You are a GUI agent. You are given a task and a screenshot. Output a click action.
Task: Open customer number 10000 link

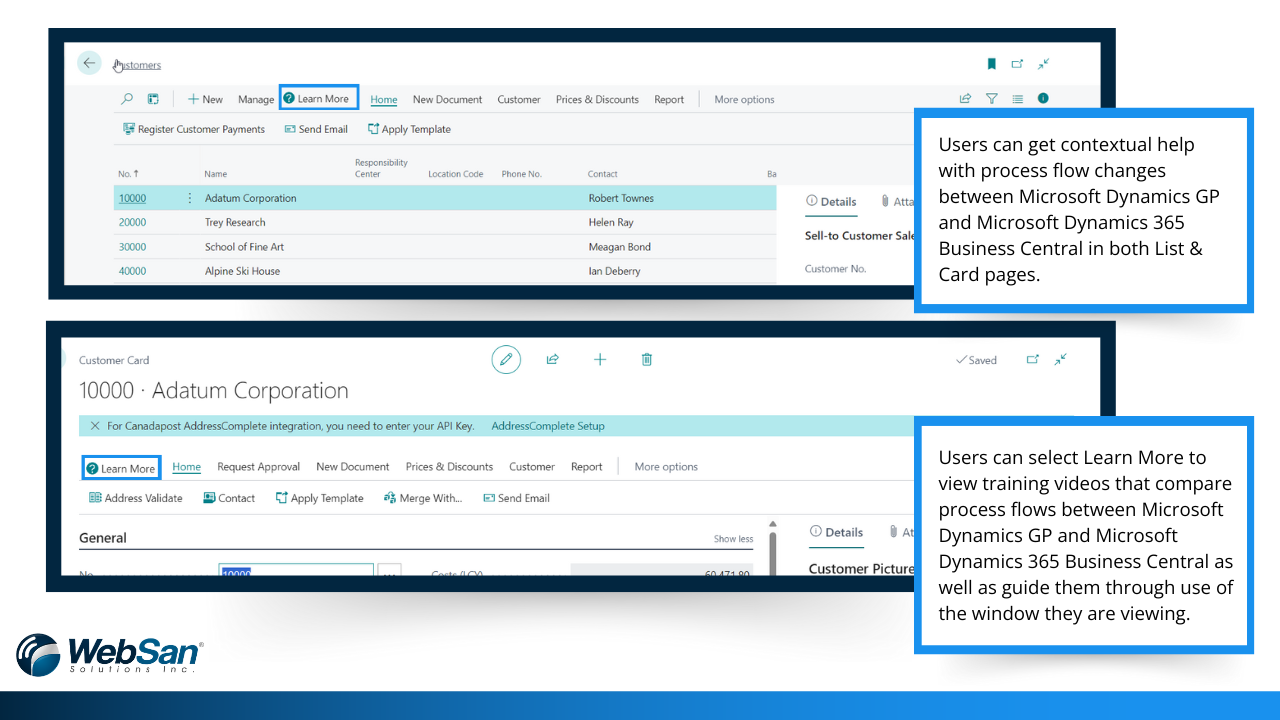(132, 198)
